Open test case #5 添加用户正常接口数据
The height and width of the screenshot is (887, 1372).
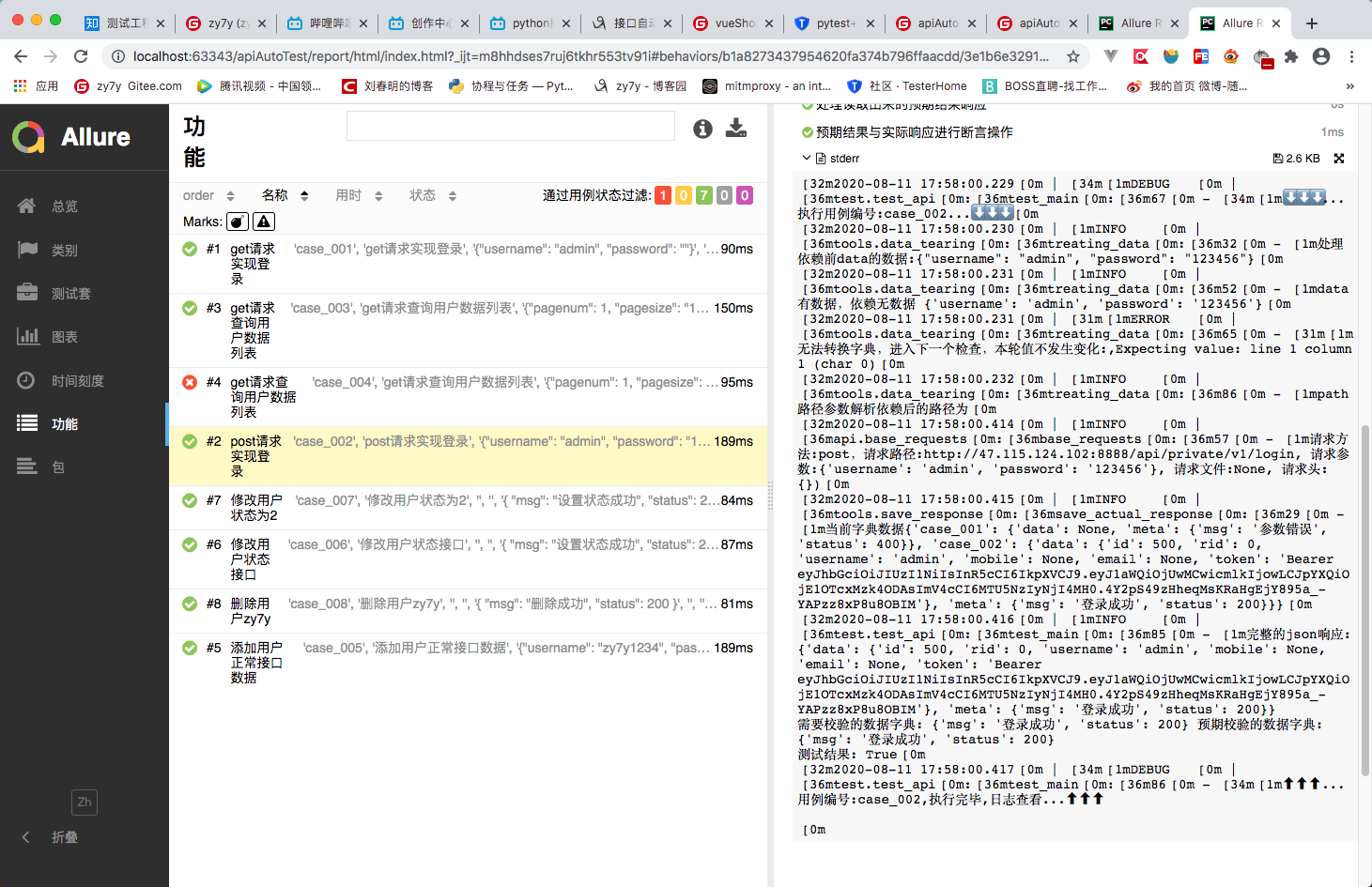click(x=468, y=663)
